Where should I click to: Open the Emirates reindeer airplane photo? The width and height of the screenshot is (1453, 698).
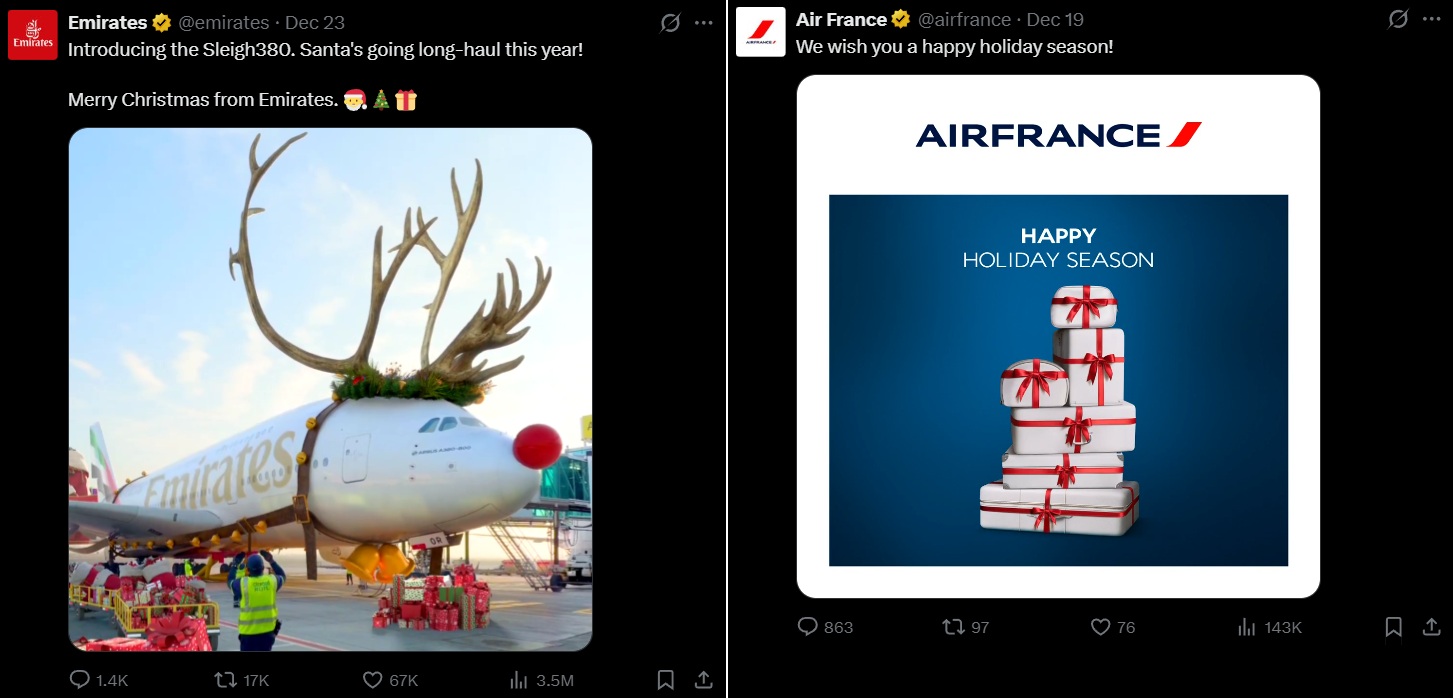[330, 390]
